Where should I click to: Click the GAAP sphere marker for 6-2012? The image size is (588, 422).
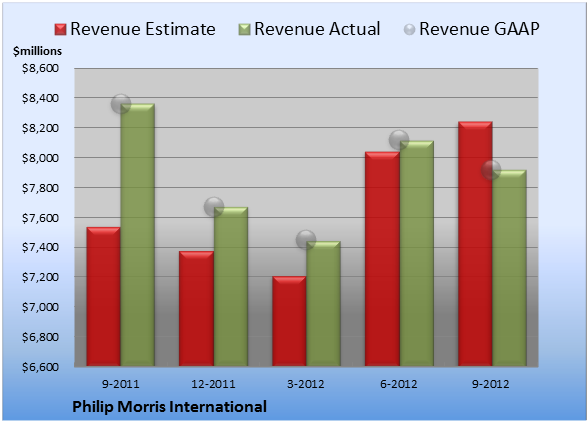[x=399, y=140]
